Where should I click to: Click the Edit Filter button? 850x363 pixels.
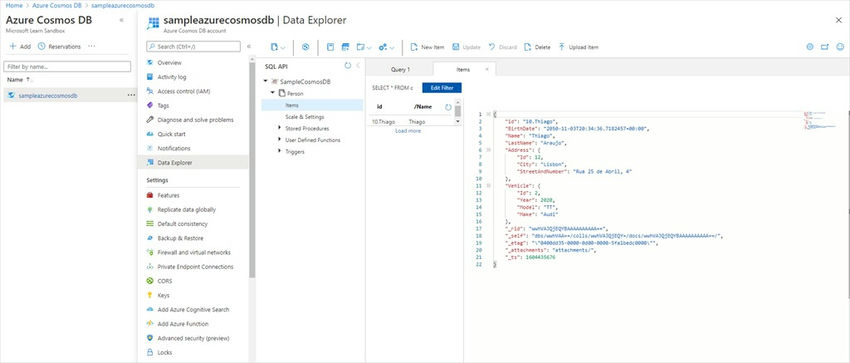(442, 88)
